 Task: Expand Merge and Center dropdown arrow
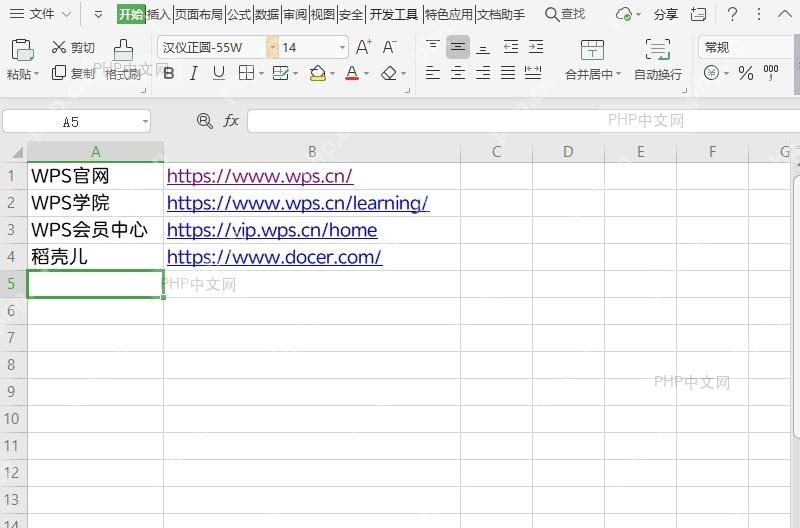click(x=618, y=74)
